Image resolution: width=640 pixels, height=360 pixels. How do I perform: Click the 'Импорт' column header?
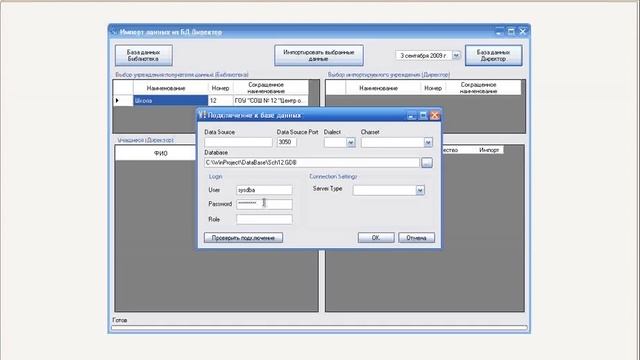click(489, 150)
